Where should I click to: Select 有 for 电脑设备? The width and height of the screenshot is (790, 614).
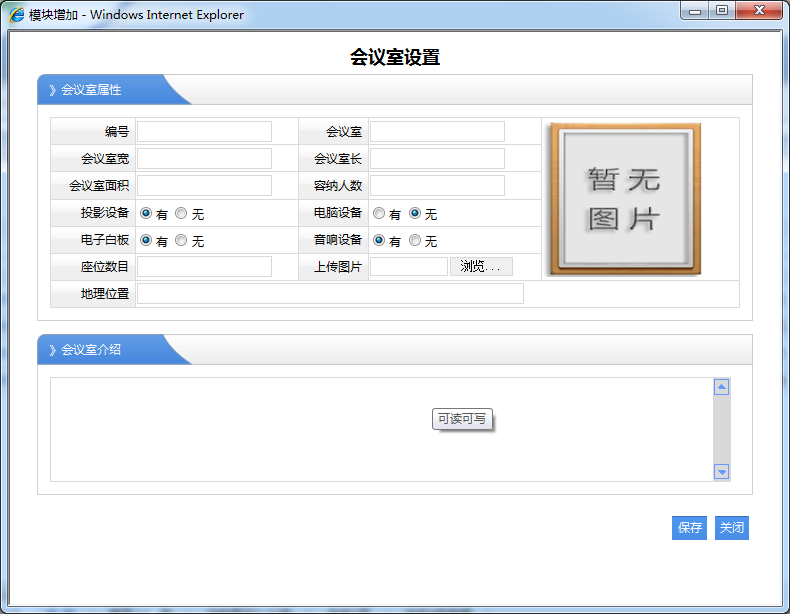point(379,213)
